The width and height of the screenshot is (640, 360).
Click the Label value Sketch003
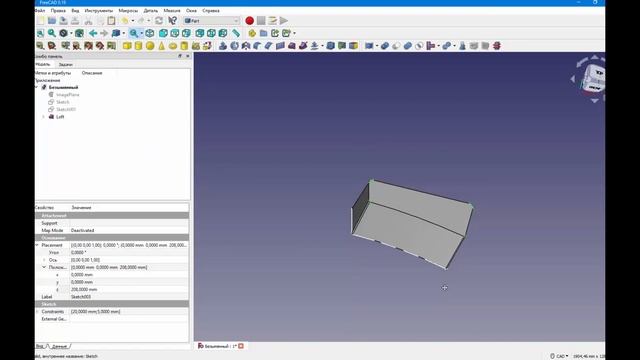[129, 297]
